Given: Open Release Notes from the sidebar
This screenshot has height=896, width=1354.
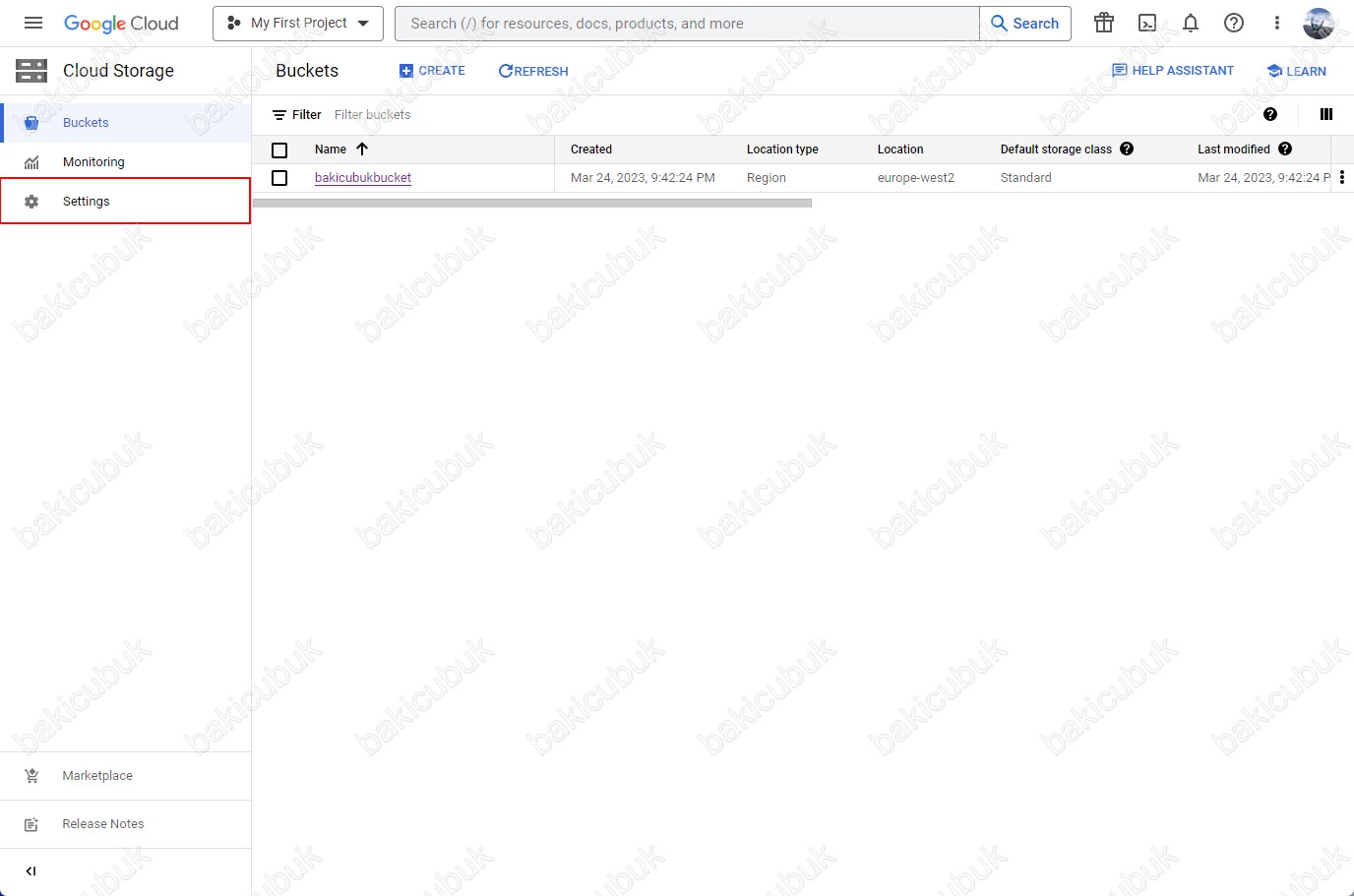Looking at the screenshot, I should [x=126, y=824].
